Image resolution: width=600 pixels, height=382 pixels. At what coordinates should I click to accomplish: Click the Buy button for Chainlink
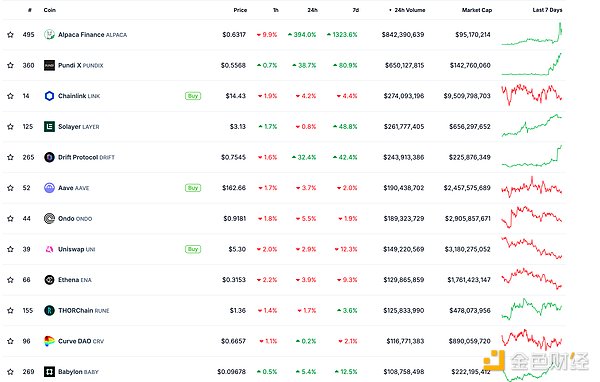coord(193,96)
